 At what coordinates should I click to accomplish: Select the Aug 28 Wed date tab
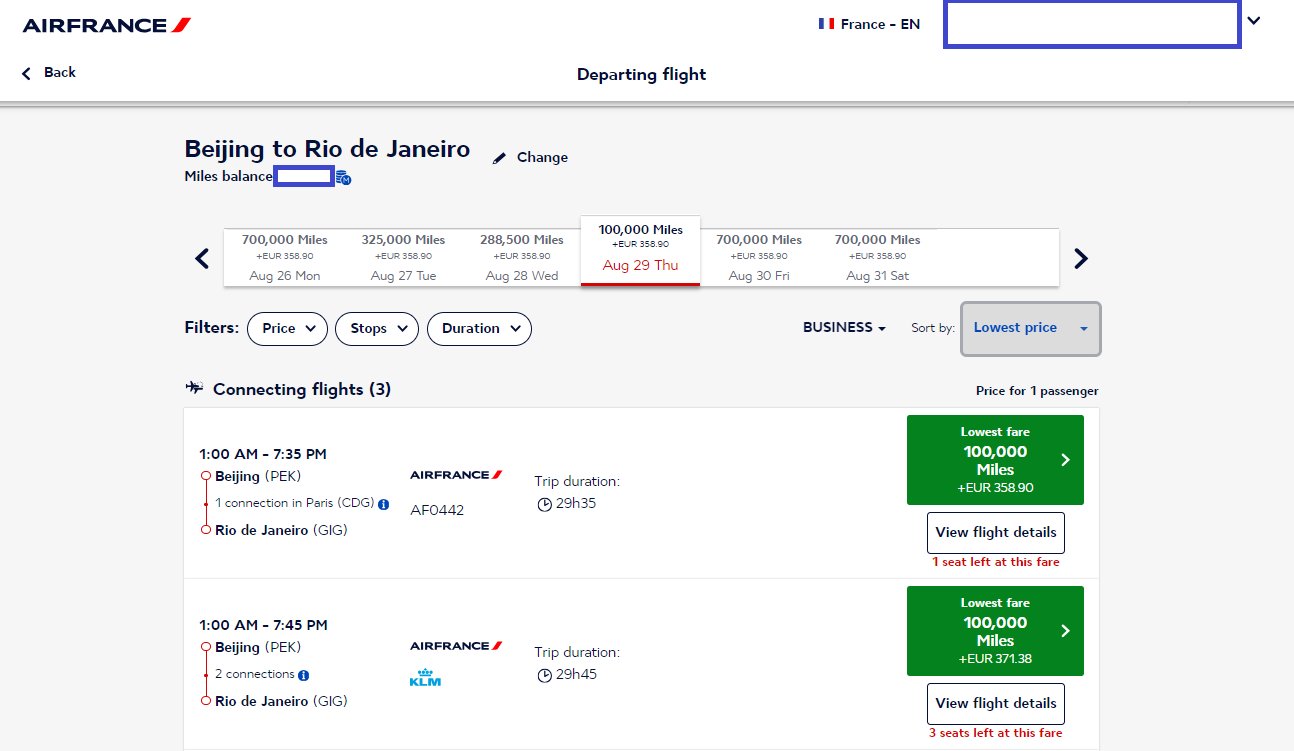click(x=522, y=258)
